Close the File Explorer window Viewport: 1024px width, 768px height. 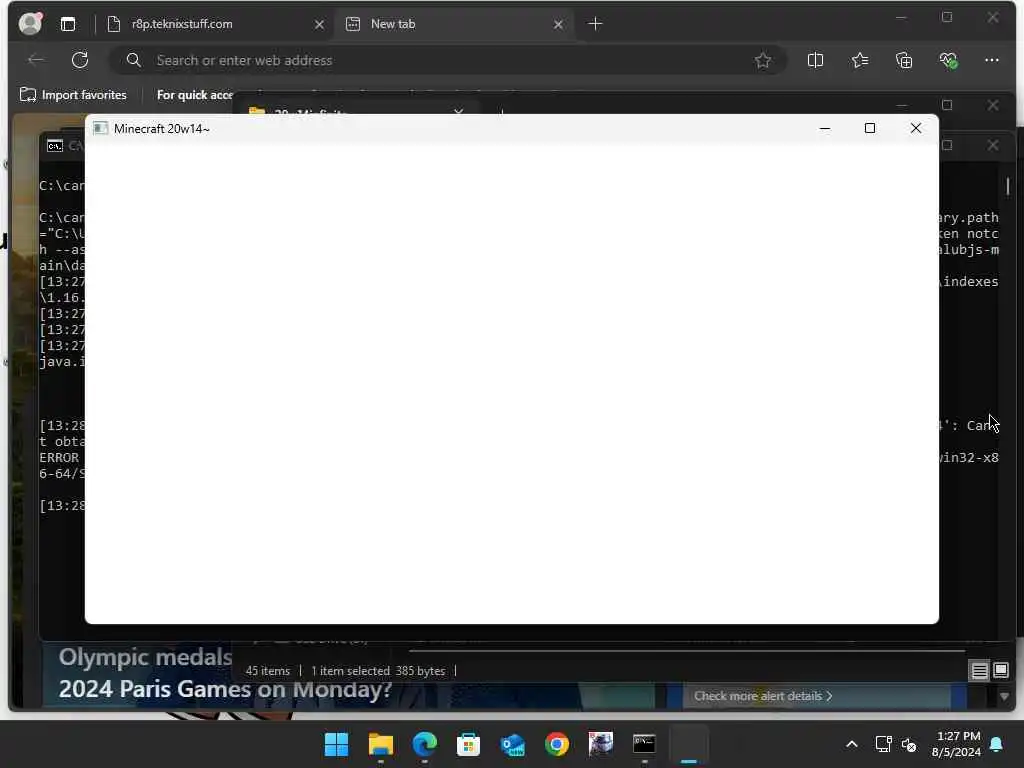coord(993,105)
